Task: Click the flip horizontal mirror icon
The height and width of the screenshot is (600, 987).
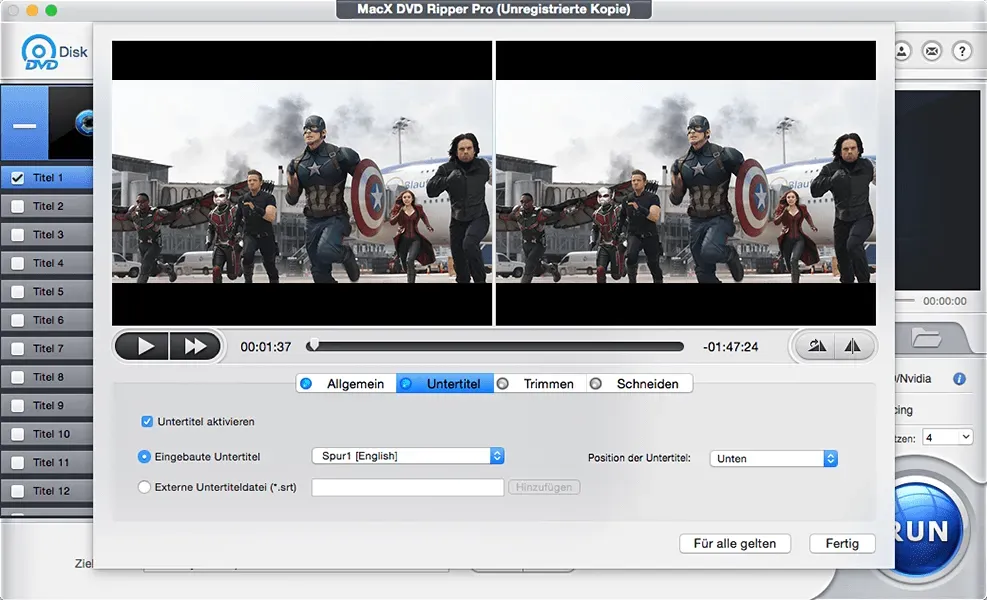Action: (x=853, y=346)
